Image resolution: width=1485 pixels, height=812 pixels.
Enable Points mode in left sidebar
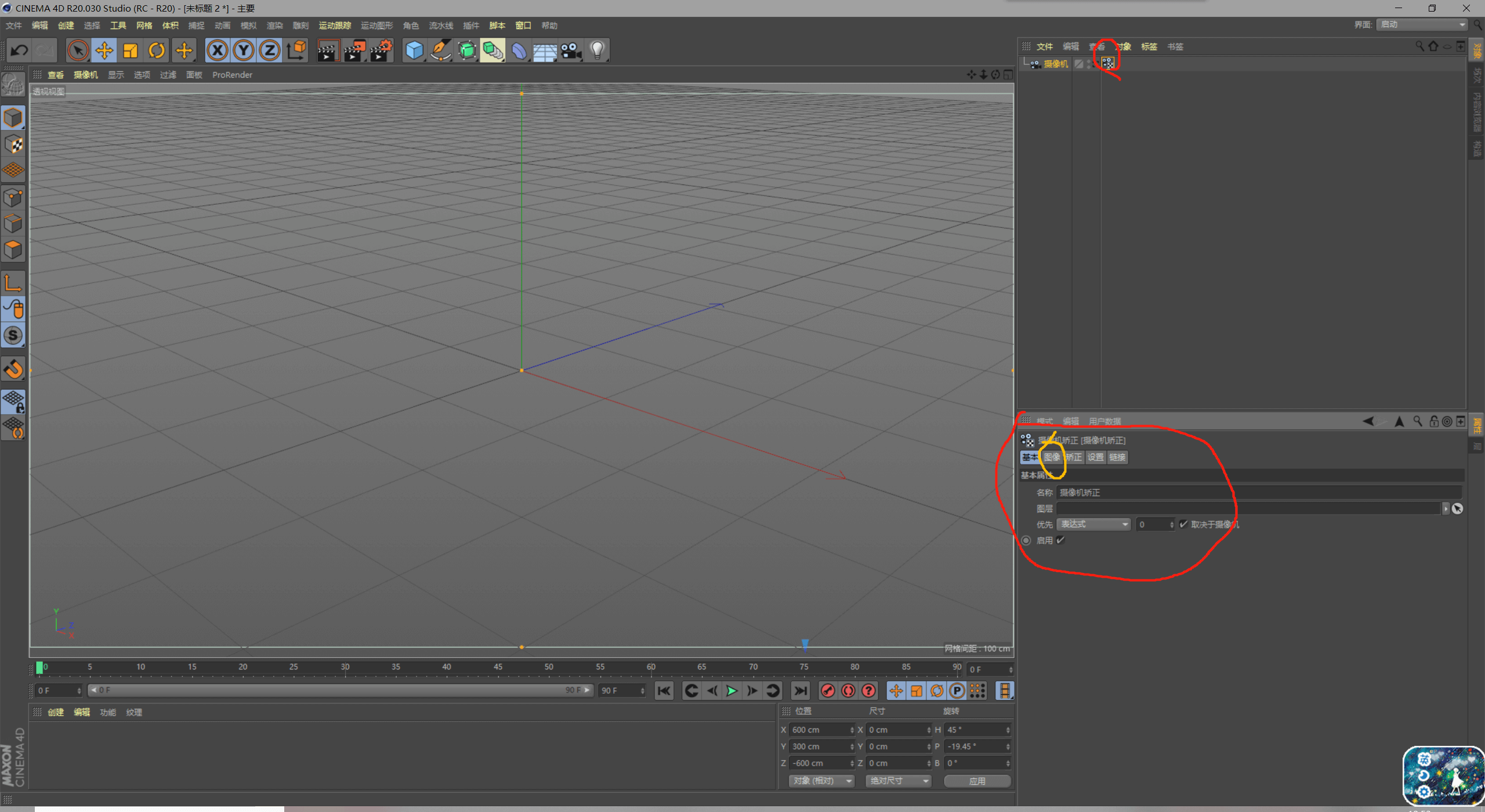pyautogui.click(x=13, y=198)
